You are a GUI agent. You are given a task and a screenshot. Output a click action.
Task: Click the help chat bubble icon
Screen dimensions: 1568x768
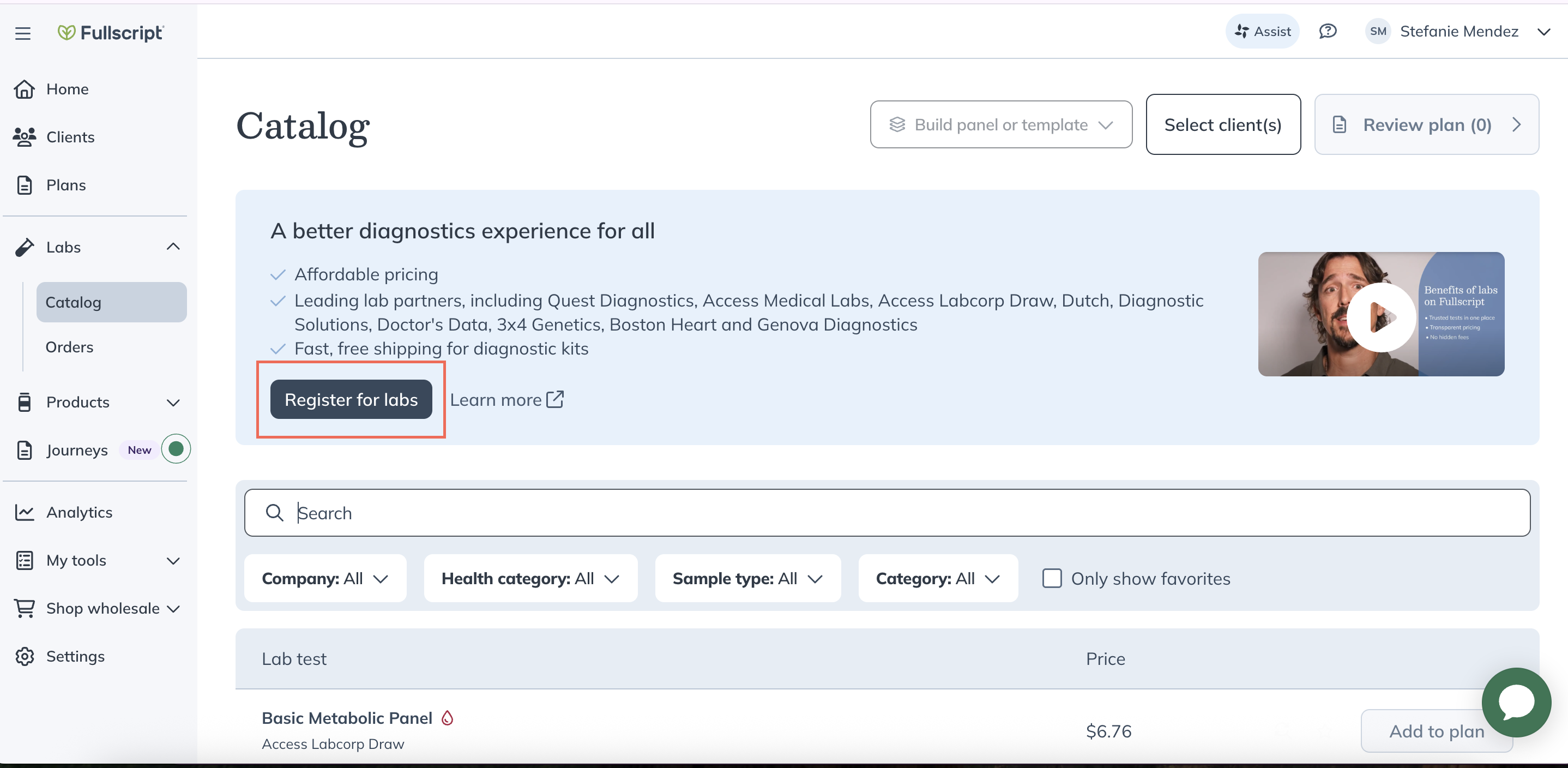pos(1328,31)
